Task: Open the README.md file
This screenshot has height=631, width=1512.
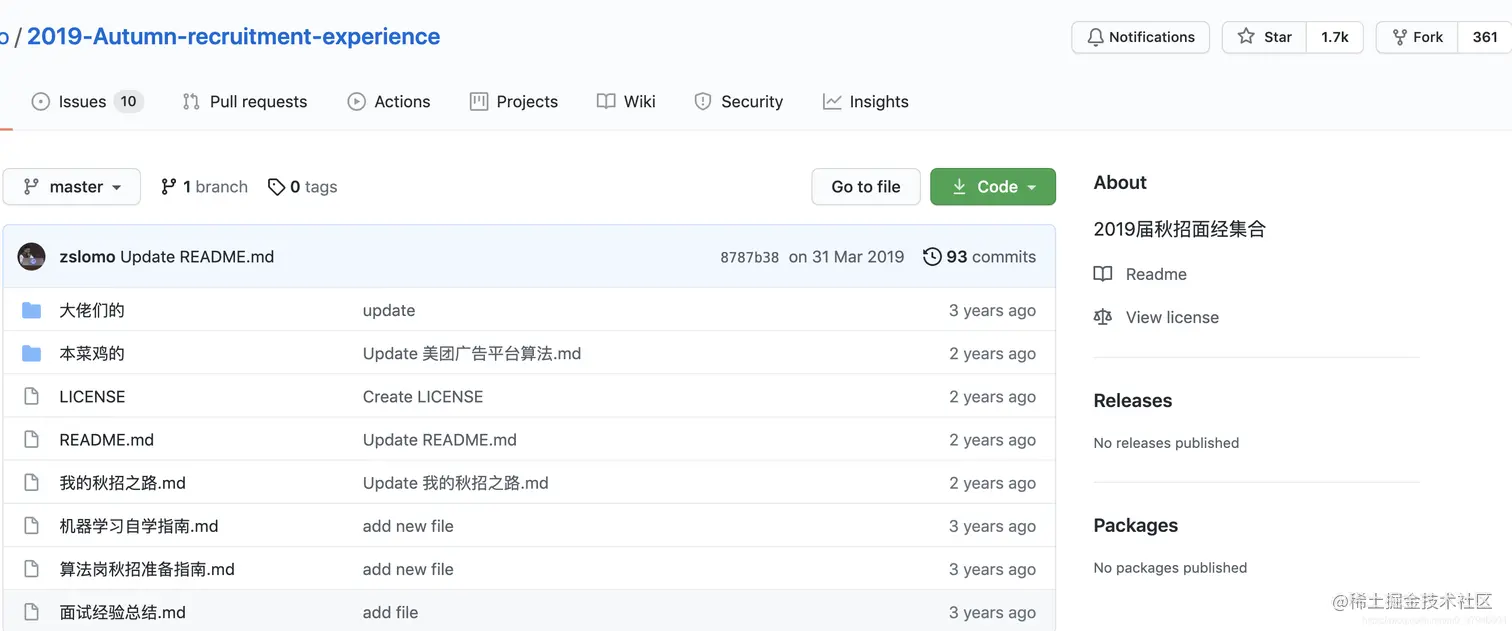Action: point(106,440)
